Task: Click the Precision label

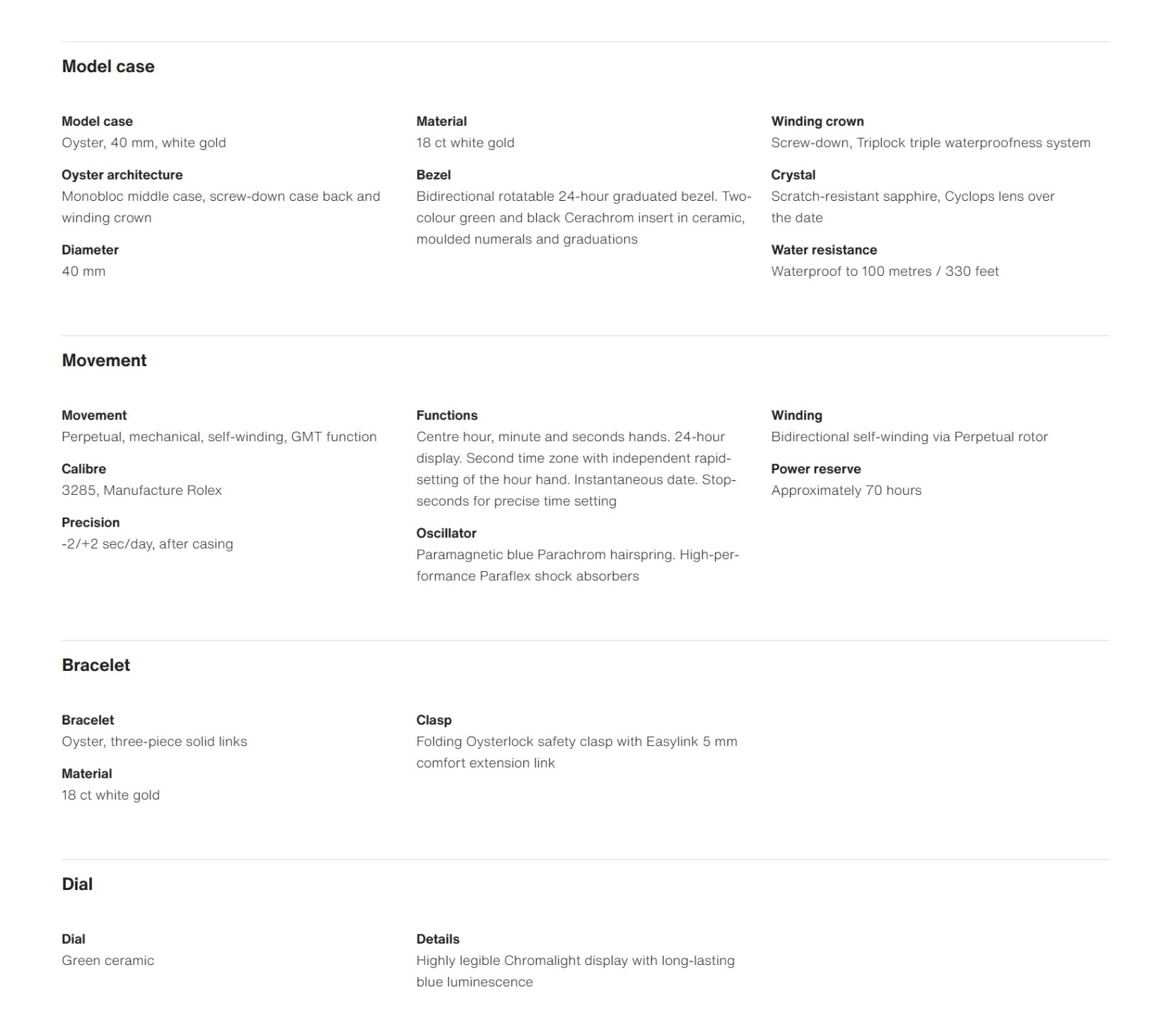Action: (x=91, y=522)
